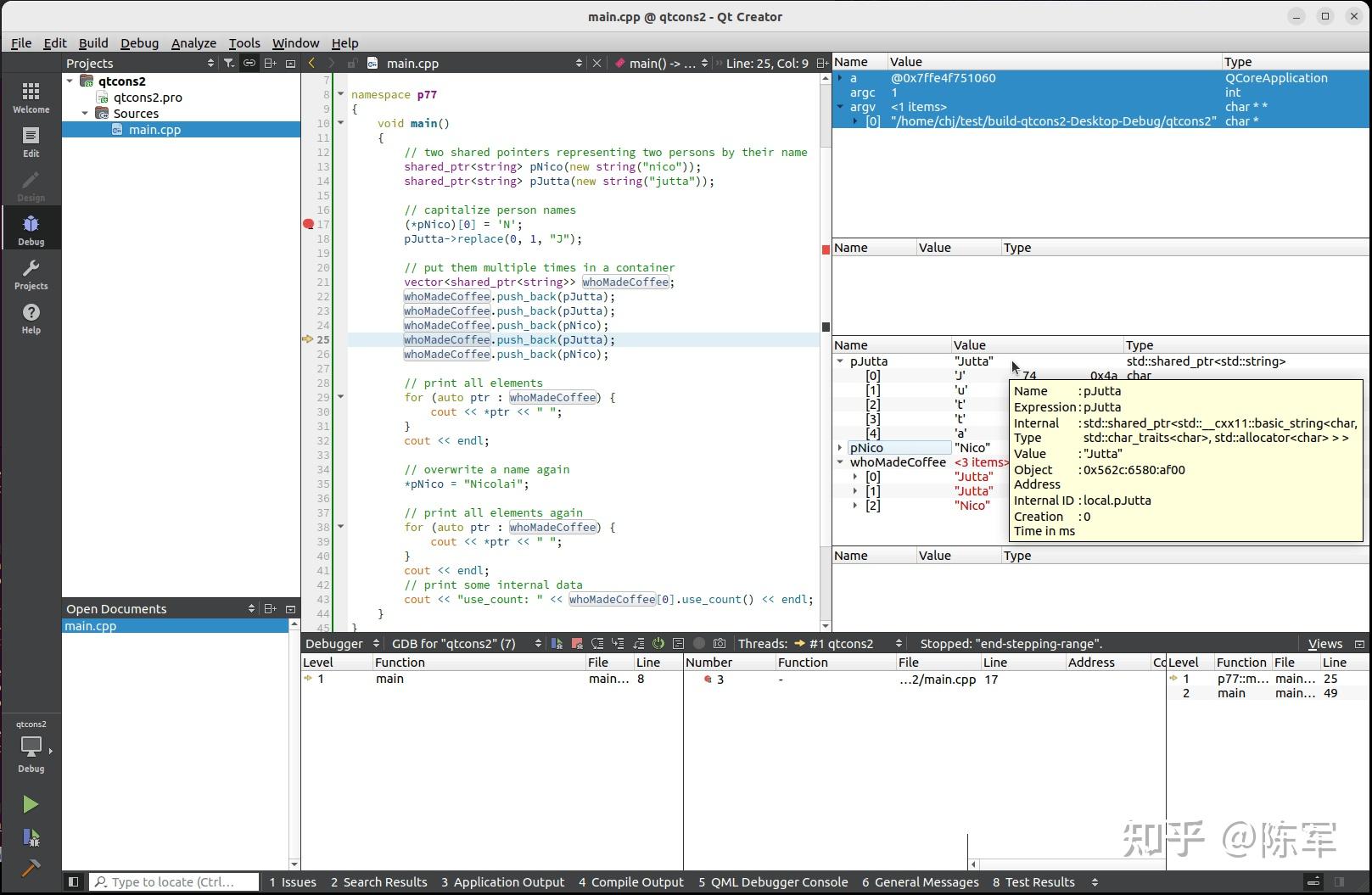Click Step Over icon

coord(597,644)
